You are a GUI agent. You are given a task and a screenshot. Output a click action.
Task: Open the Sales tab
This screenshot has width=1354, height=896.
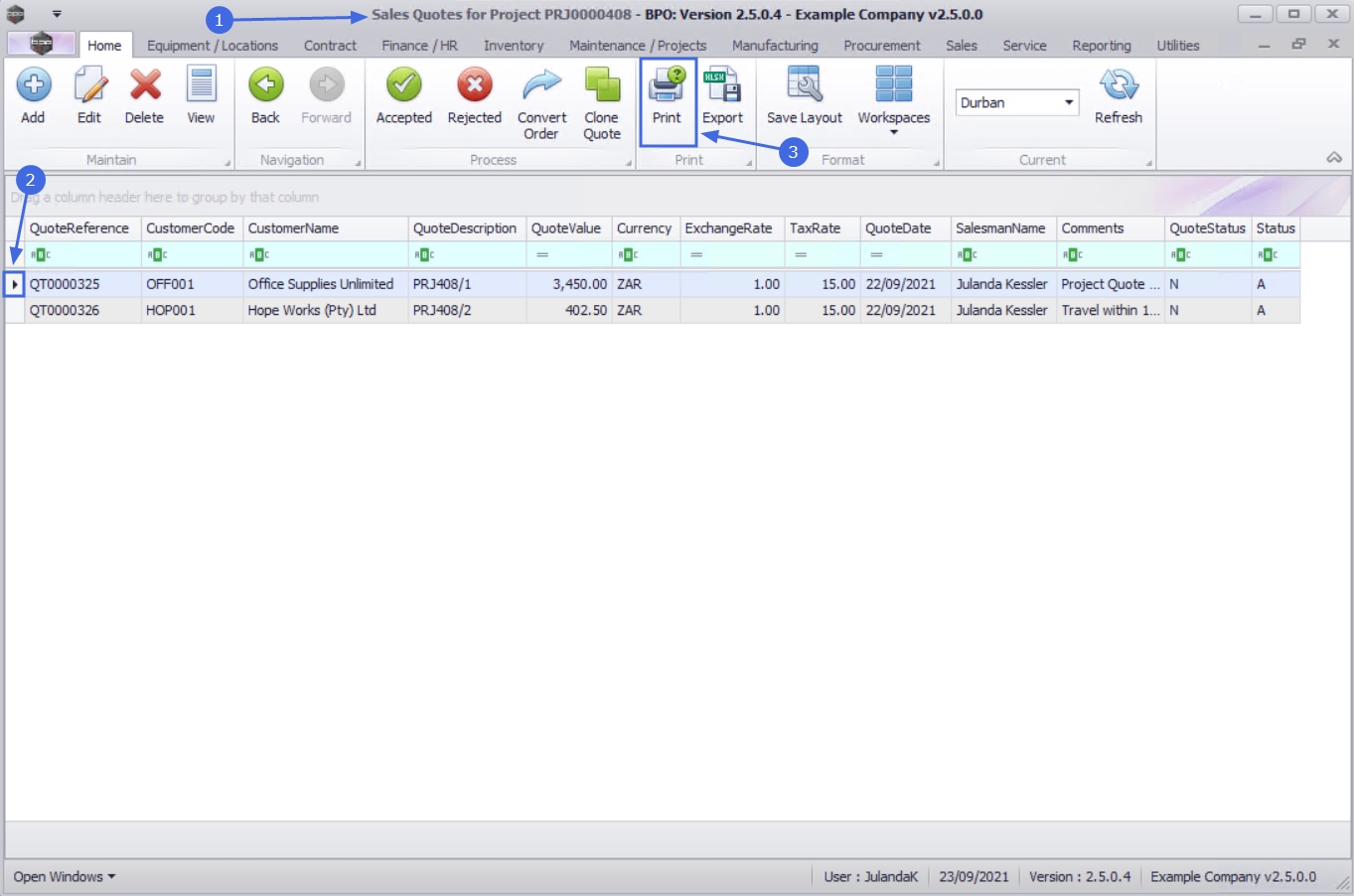[962, 46]
